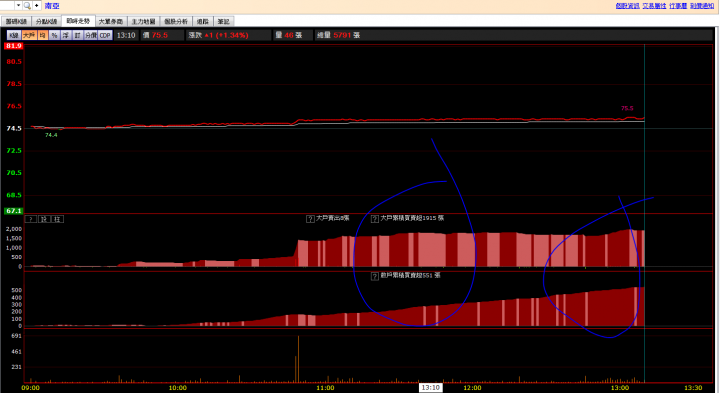Open the 個股分析 tab
Image resolution: width=720 pixels, height=393 pixels.
point(176,22)
